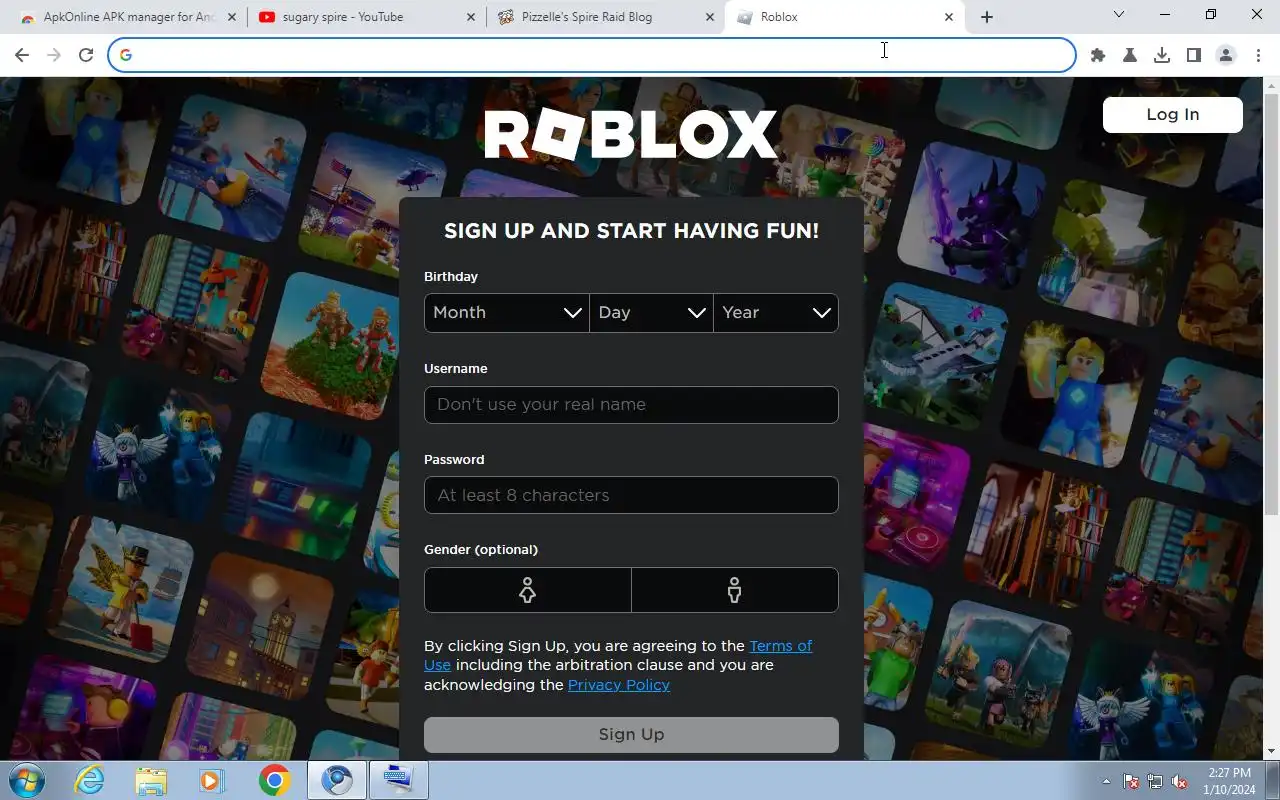Image resolution: width=1280 pixels, height=800 pixels.
Task: Open the Chrome Labs flask icon
Action: [x=1130, y=55]
